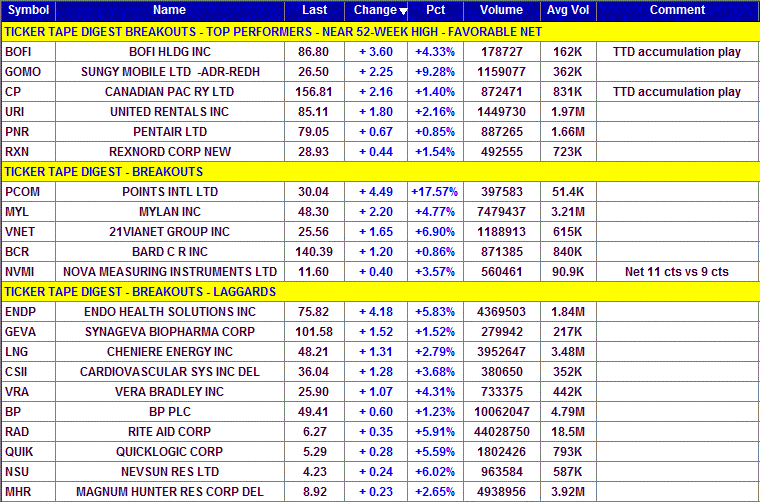Click the MHR symbol cell
This screenshot has width=760, height=502.
(28, 492)
